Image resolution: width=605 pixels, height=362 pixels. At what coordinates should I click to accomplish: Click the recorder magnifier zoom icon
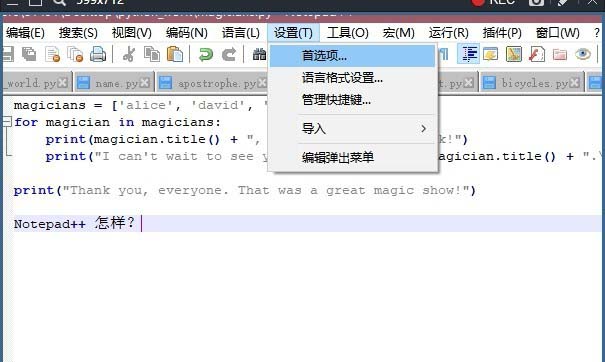59,2
